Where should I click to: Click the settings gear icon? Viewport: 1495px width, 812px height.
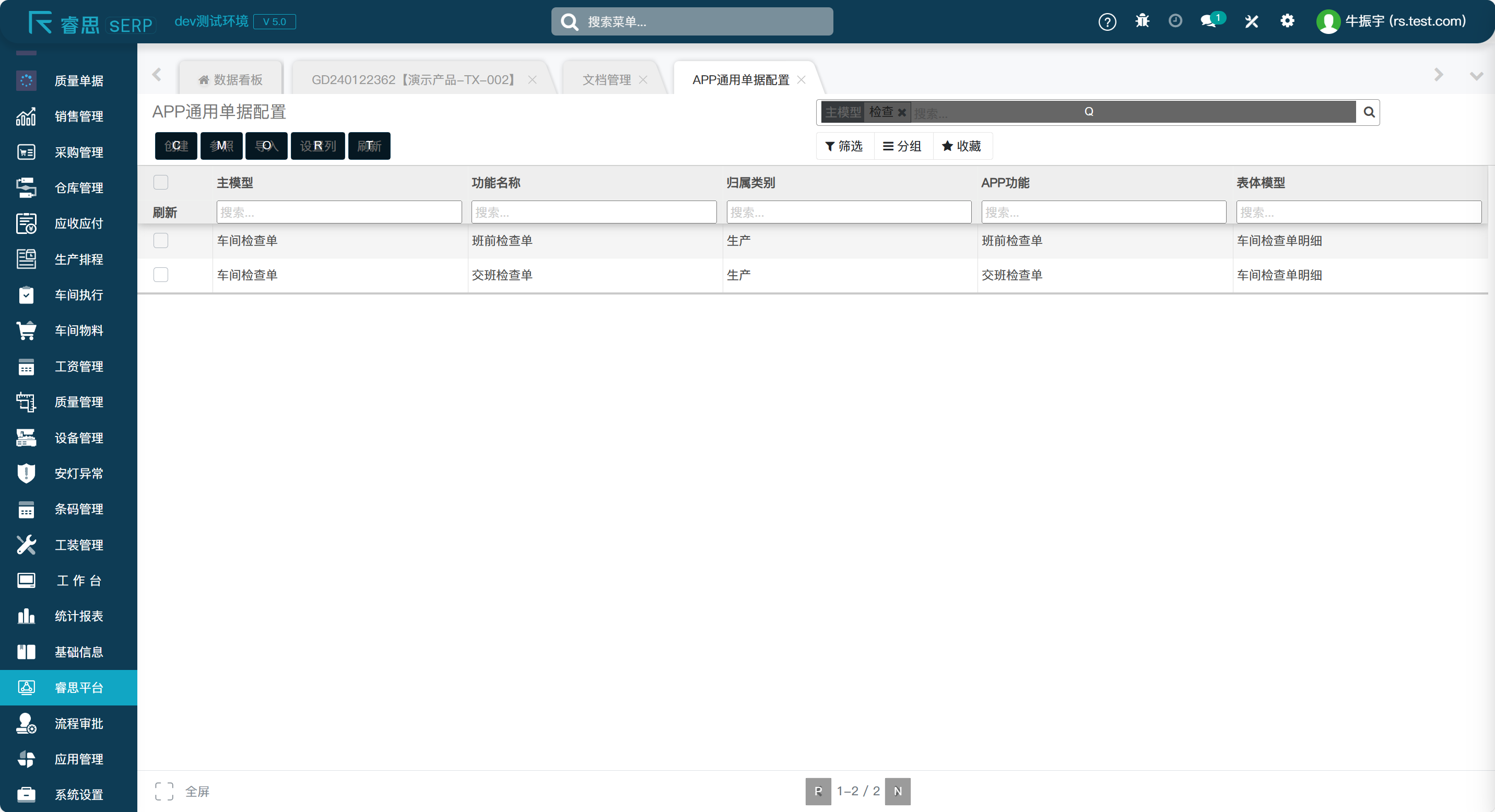pos(1287,21)
